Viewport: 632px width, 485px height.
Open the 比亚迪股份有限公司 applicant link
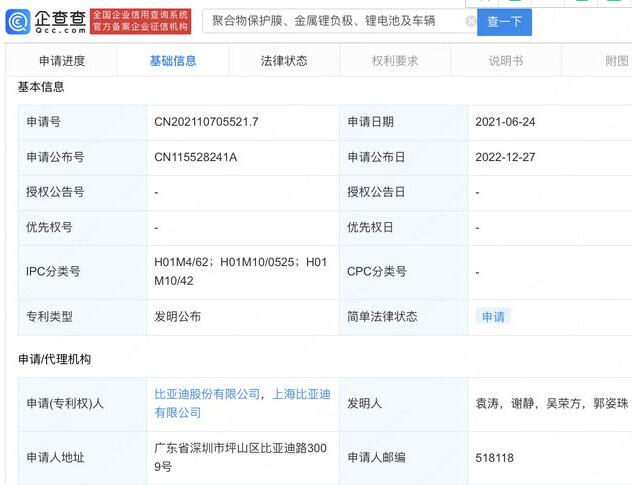(207, 395)
